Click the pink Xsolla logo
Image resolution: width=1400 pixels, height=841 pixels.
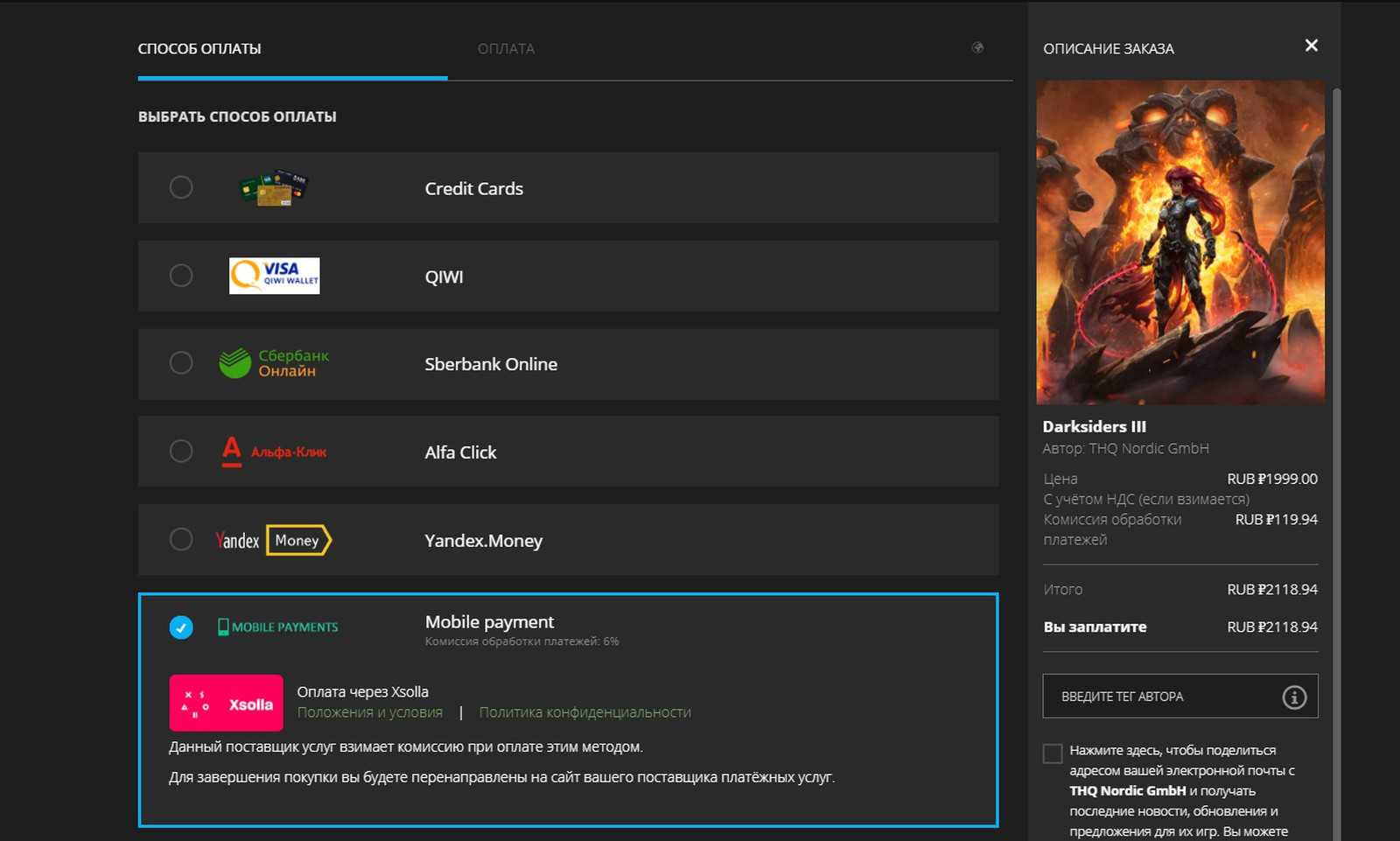coord(226,703)
